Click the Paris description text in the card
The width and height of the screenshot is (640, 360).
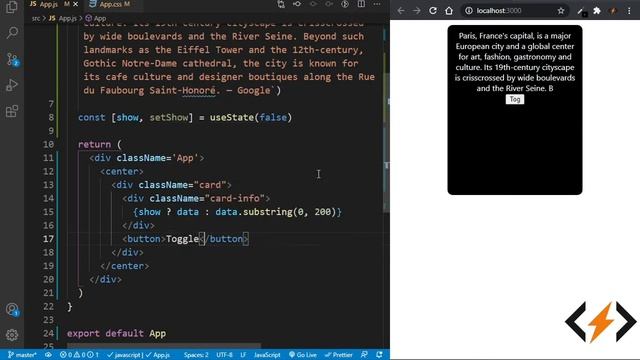coord(515,62)
